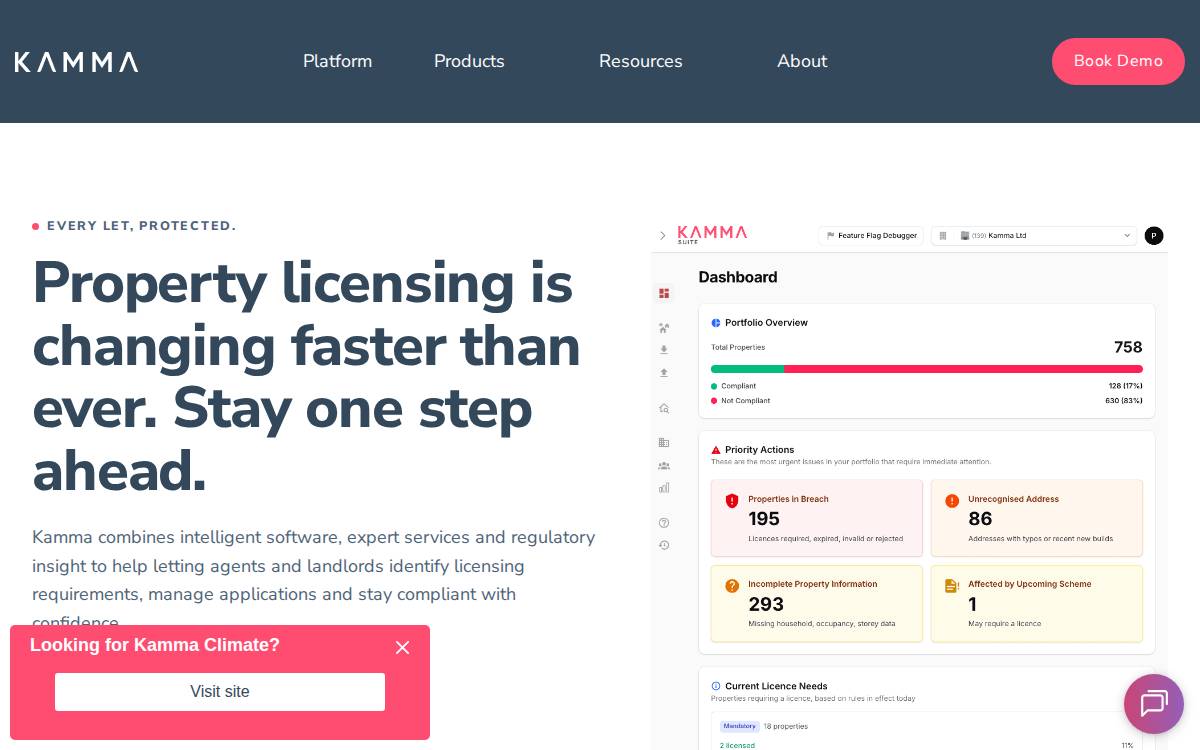1200x750 pixels.
Task: Click the houses sidebar icon
Action: [664, 328]
